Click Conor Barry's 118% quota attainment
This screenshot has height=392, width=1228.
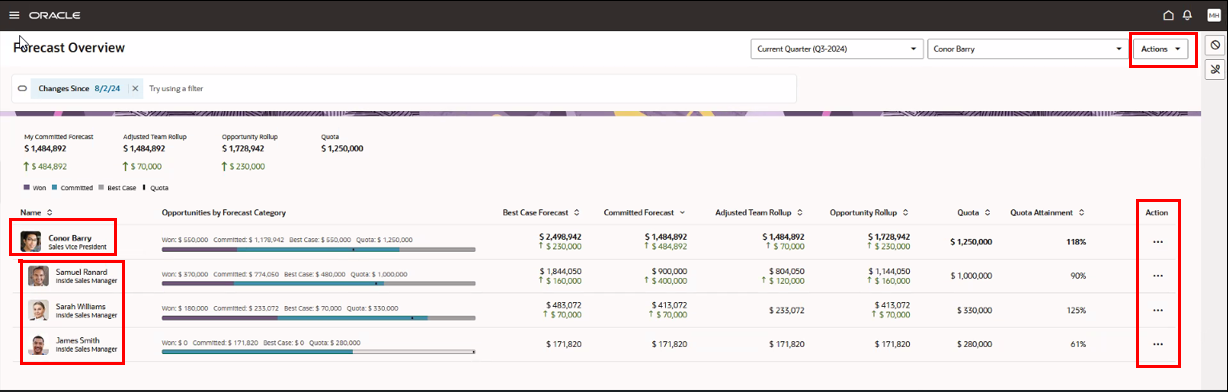pyautogui.click(x=1076, y=242)
